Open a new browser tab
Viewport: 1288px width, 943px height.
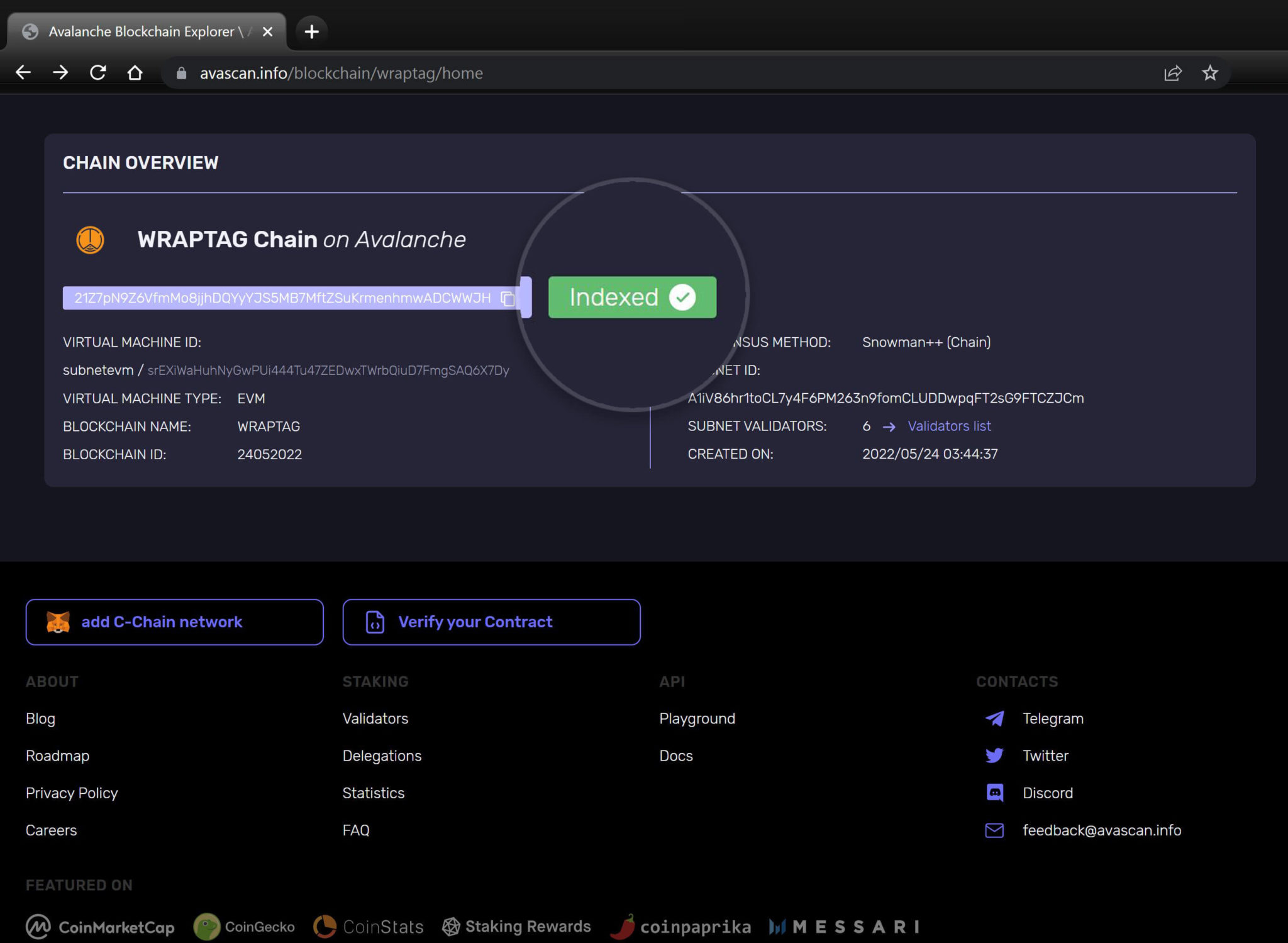pos(311,31)
